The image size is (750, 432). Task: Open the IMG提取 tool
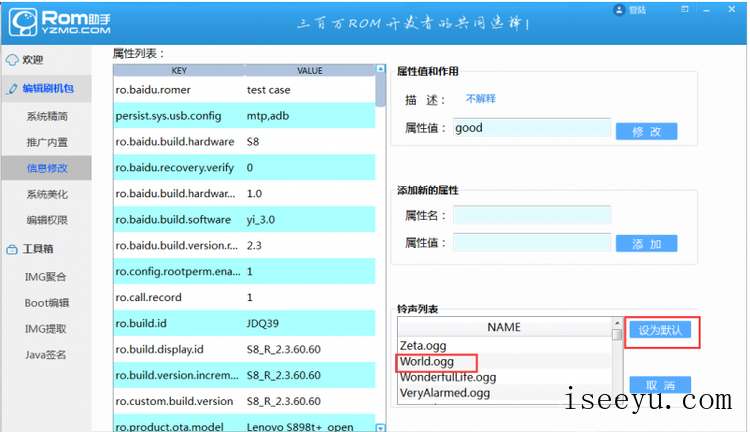[46, 329]
